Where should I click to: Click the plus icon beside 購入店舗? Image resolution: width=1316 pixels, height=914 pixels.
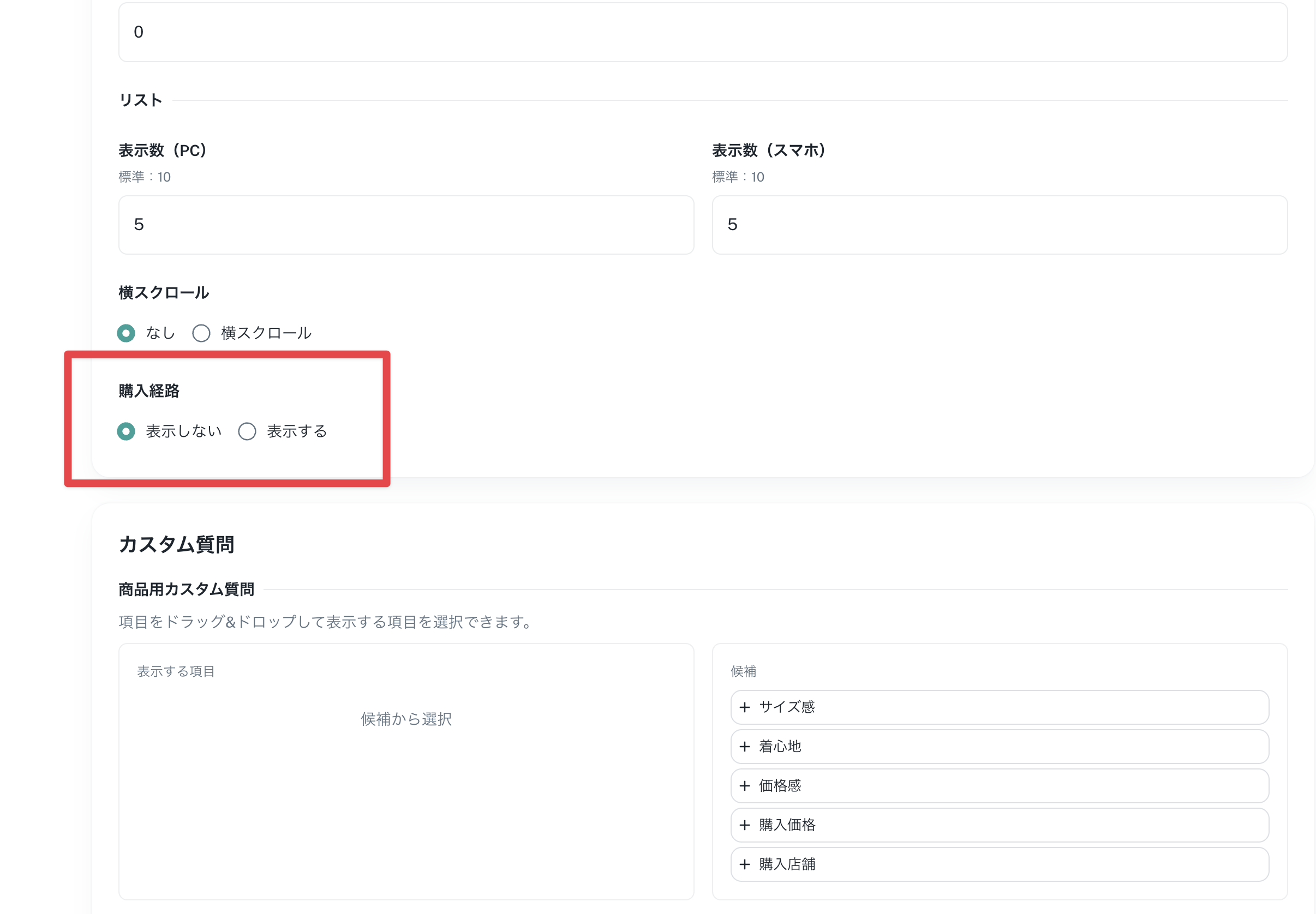pos(744,864)
